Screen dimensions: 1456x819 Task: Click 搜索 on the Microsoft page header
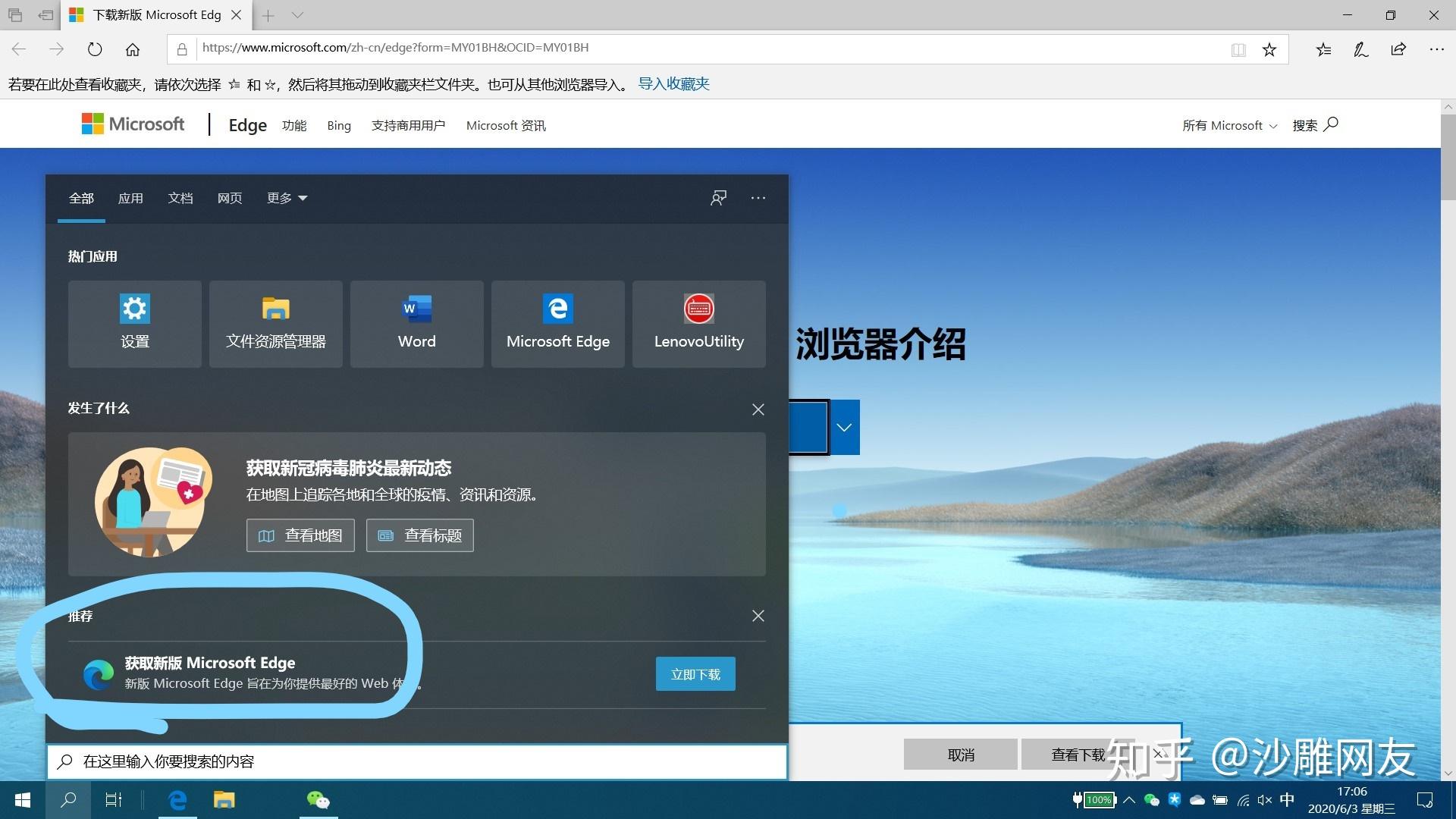point(1316,125)
